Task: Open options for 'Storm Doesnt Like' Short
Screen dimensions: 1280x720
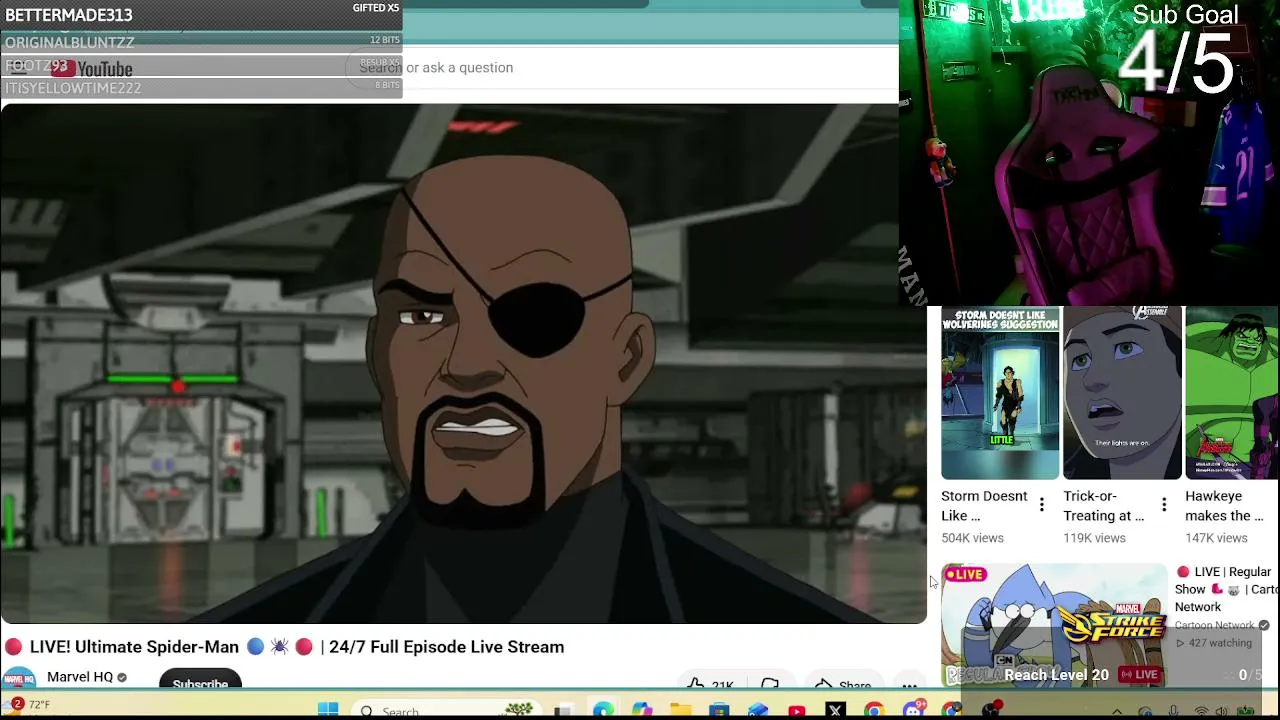Action: 1042,505
